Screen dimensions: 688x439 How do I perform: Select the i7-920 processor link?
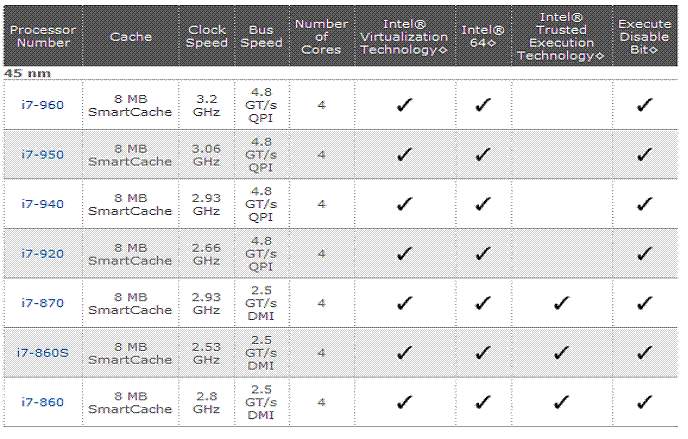coord(42,253)
